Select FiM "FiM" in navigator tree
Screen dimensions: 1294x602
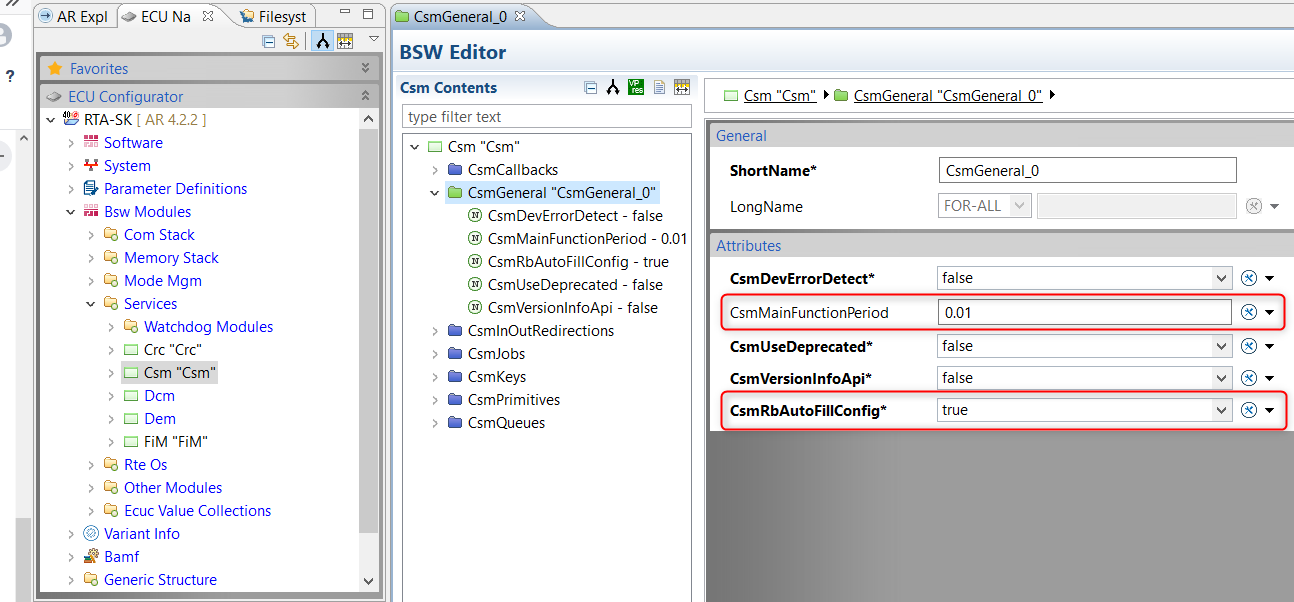[176, 442]
